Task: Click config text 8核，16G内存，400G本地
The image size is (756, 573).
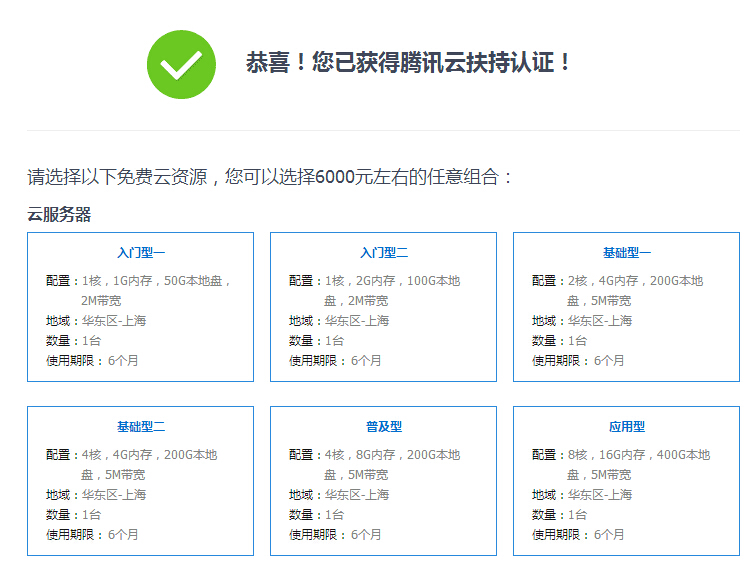Action: 639,455
